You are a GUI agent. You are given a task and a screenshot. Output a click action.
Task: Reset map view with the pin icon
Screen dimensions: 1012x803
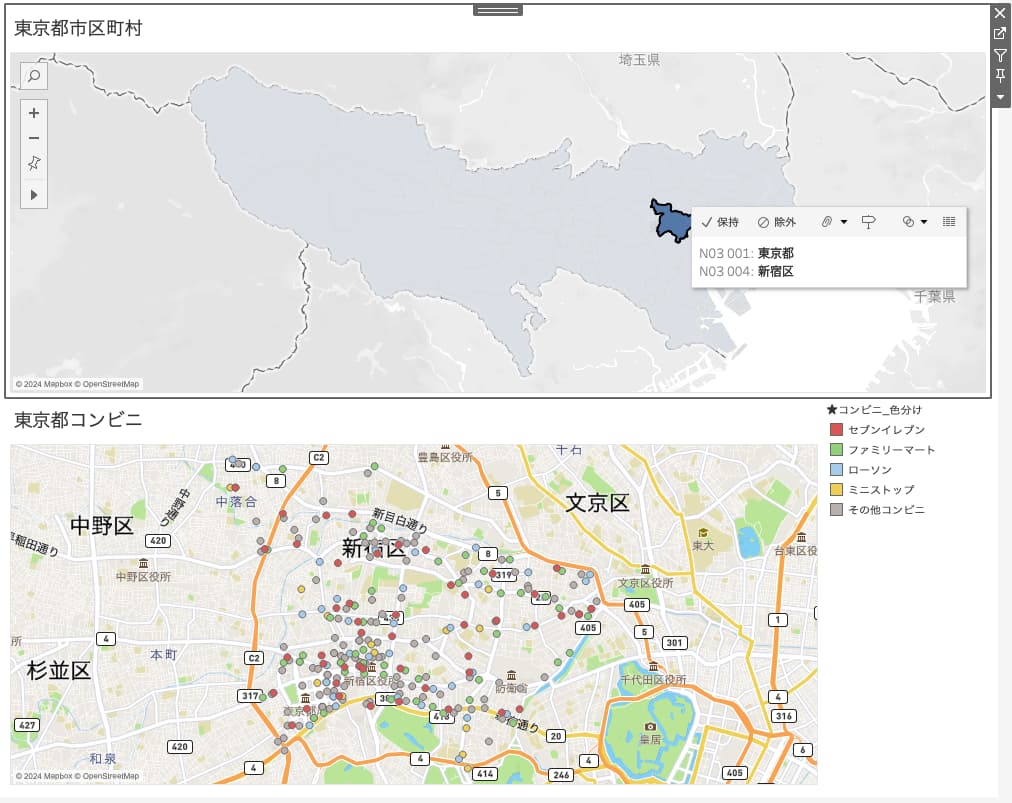coord(34,163)
